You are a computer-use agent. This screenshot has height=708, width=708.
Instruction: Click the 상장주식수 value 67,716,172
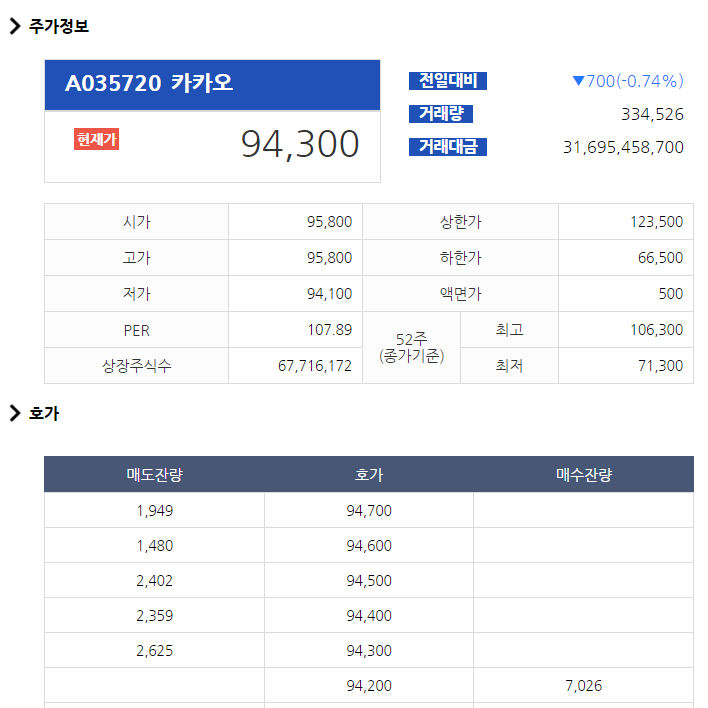pos(314,366)
